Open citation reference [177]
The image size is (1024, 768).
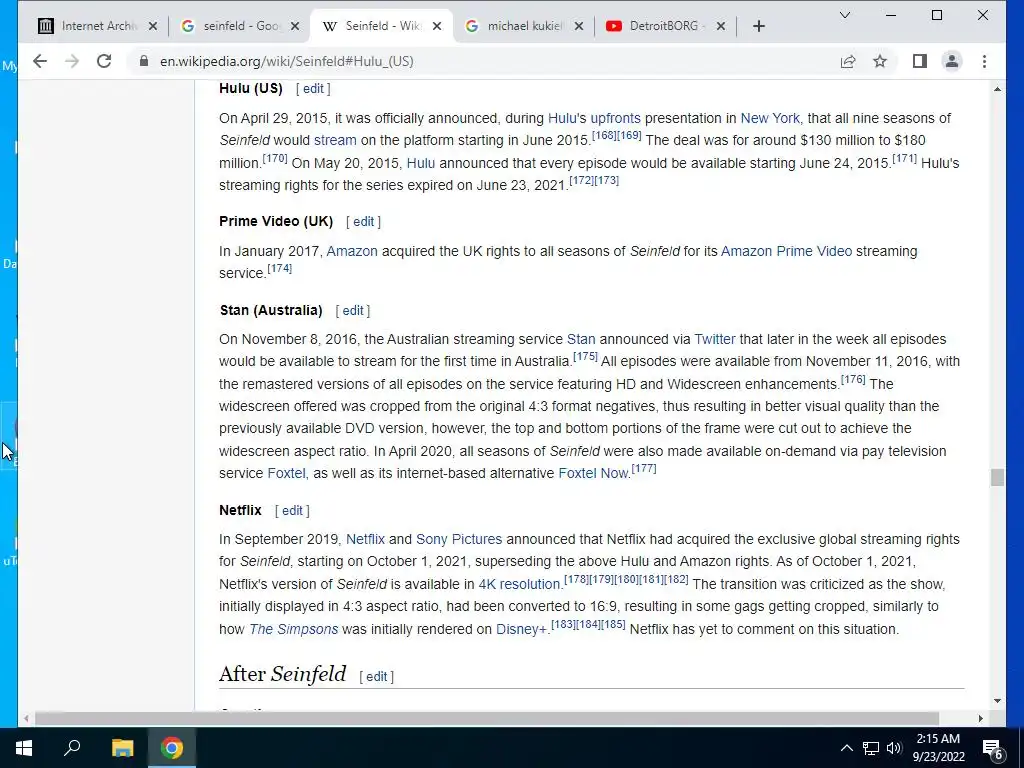[x=644, y=468]
